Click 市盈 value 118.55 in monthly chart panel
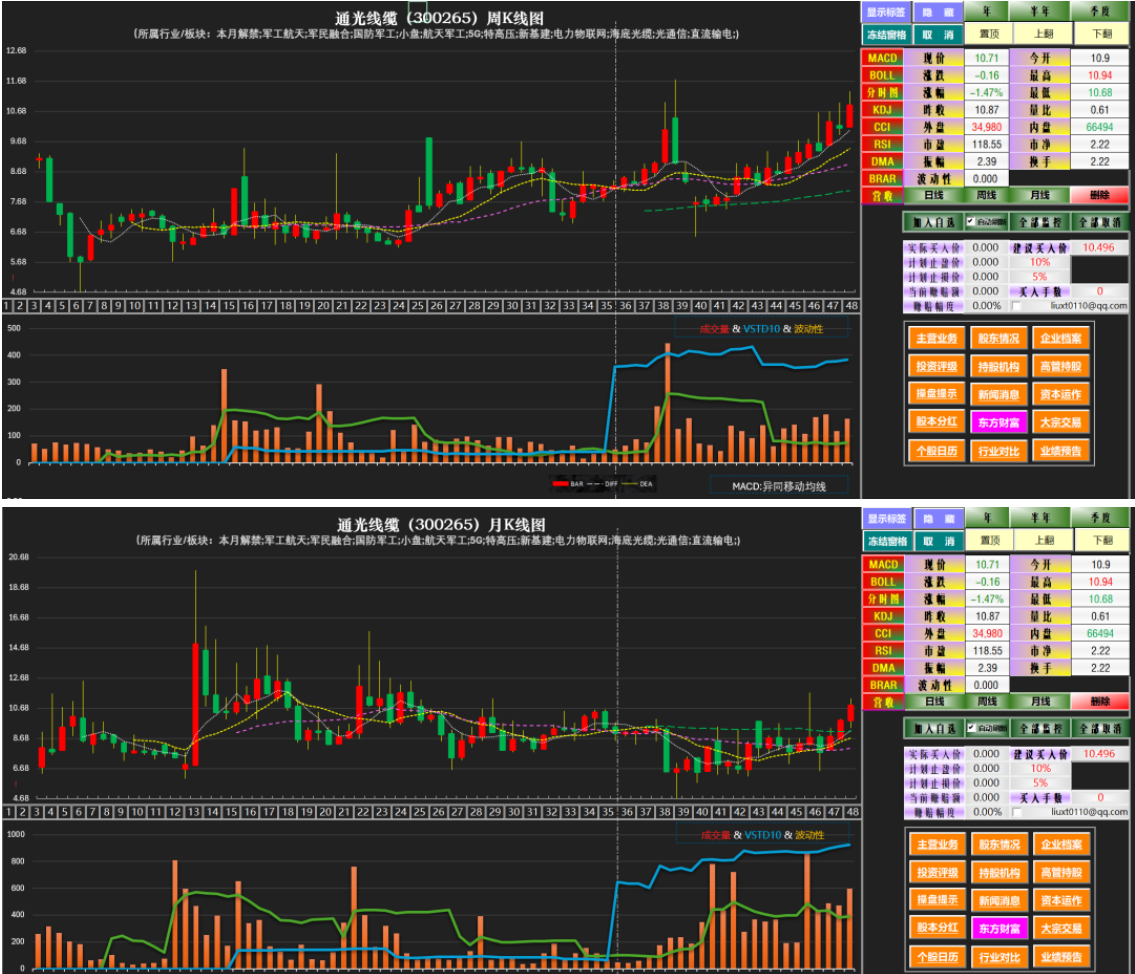1135x974 pixels. point(987,651)
